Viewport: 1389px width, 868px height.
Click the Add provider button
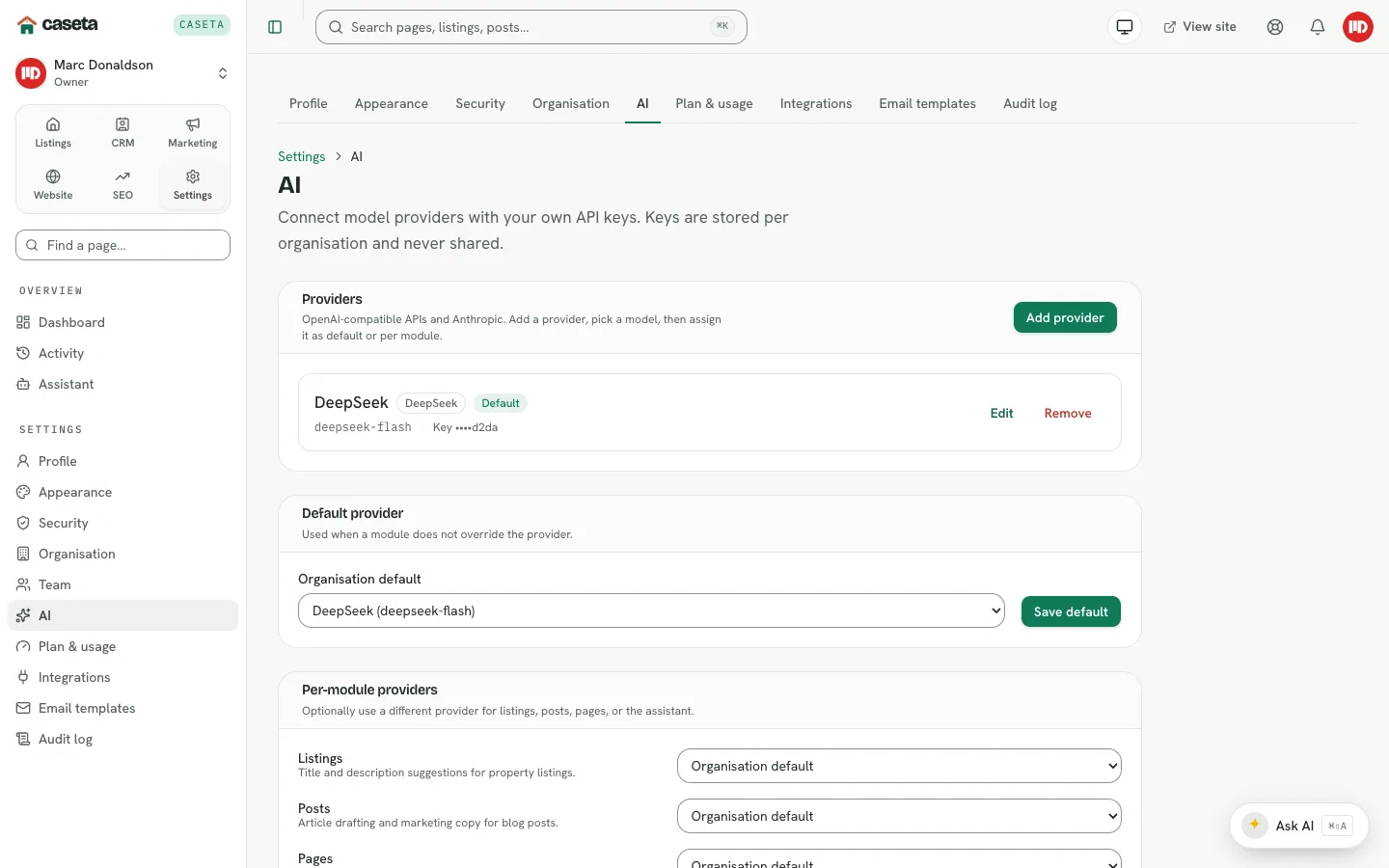[x=1065, y=317]
